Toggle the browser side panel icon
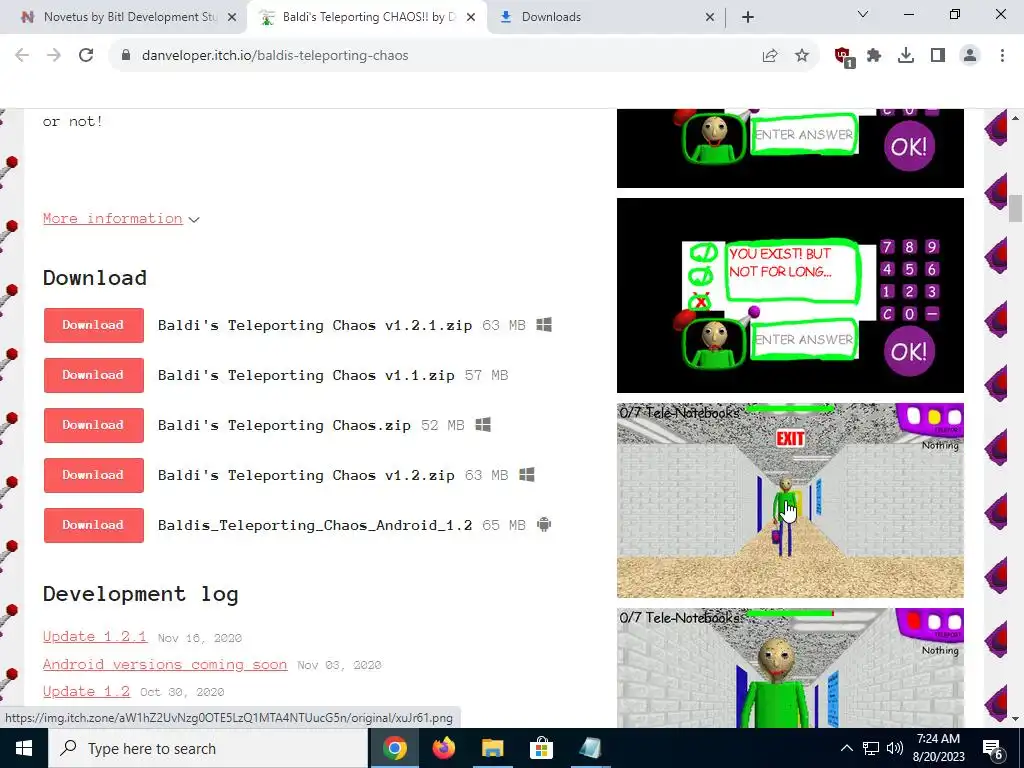This screenshot has width=1024, height=768. click(938, 56)
